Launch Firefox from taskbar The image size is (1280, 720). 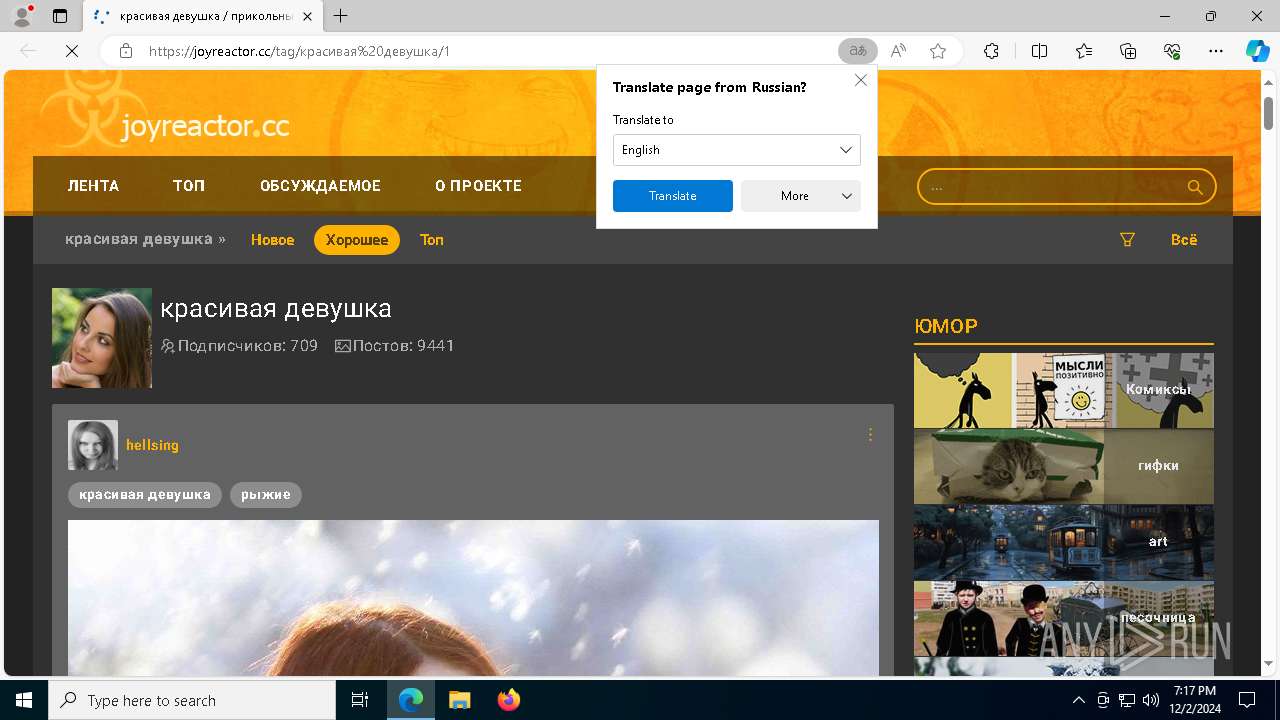[x=508, y=700]
